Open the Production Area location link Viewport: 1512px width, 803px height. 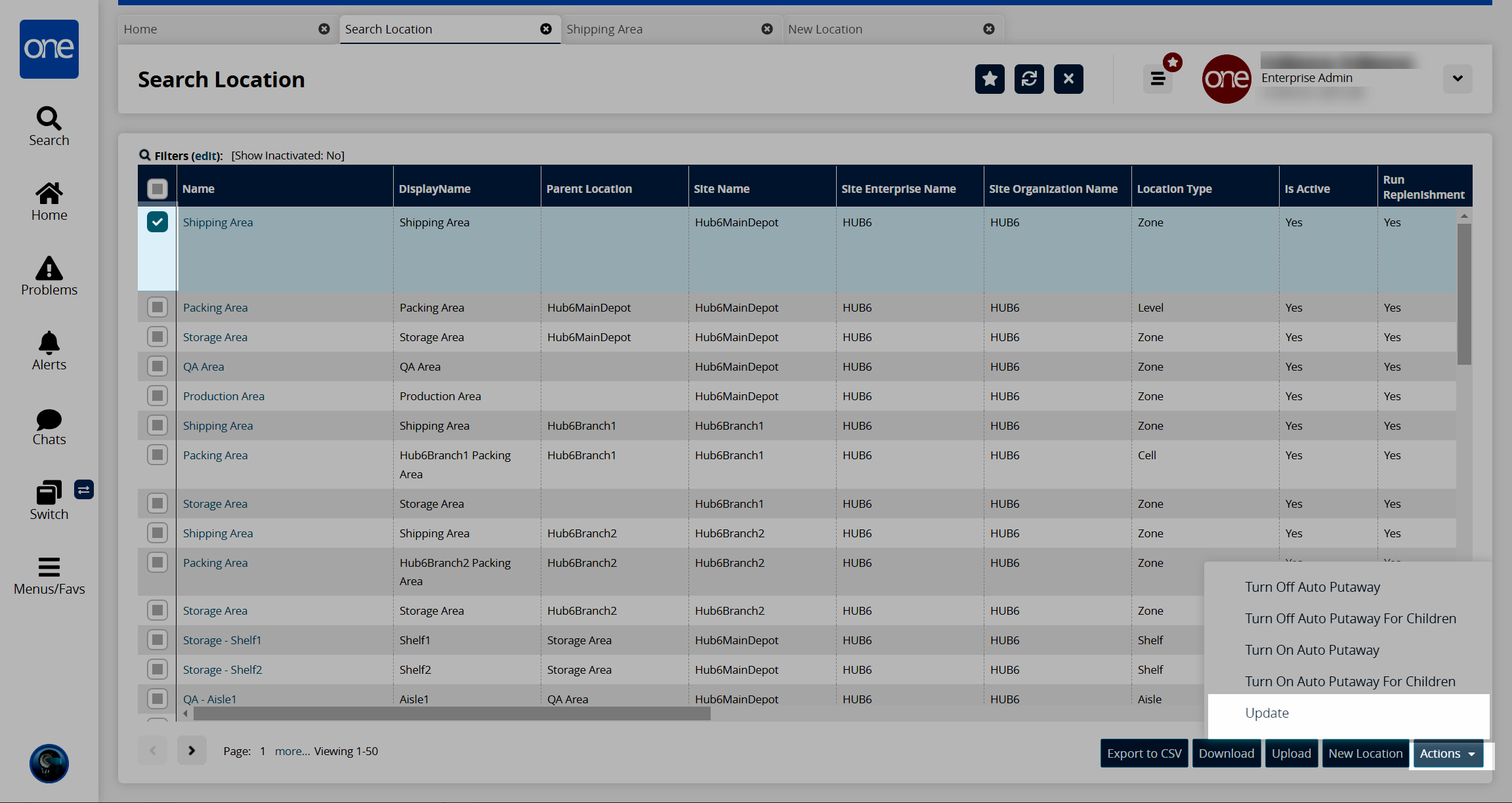point(223,396)
